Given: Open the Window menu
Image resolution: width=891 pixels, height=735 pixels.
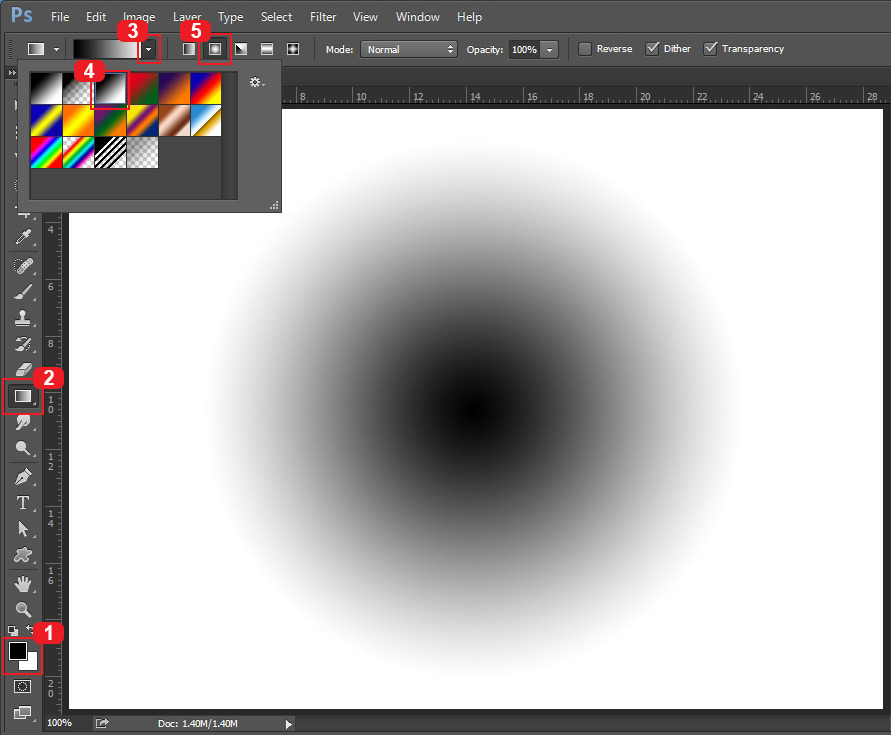Looking at the screenshot, I should (418, 17).
